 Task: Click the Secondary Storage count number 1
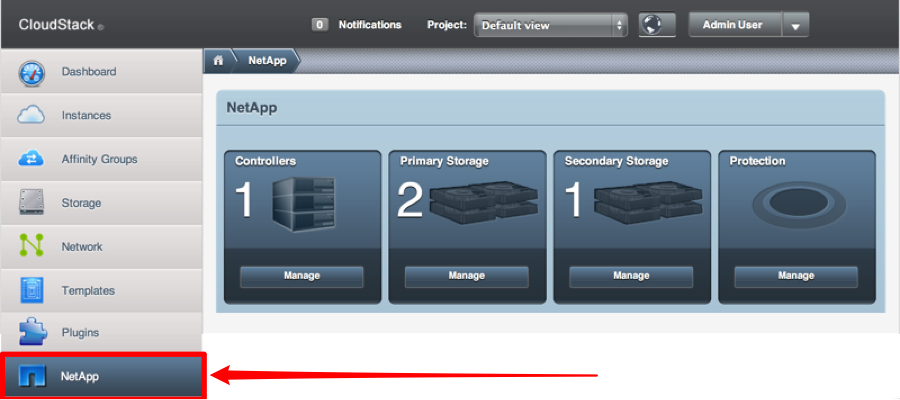pos(574,201)
